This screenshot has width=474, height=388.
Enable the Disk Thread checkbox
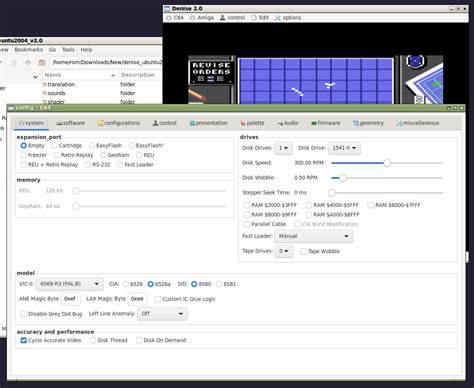point(93,340)
